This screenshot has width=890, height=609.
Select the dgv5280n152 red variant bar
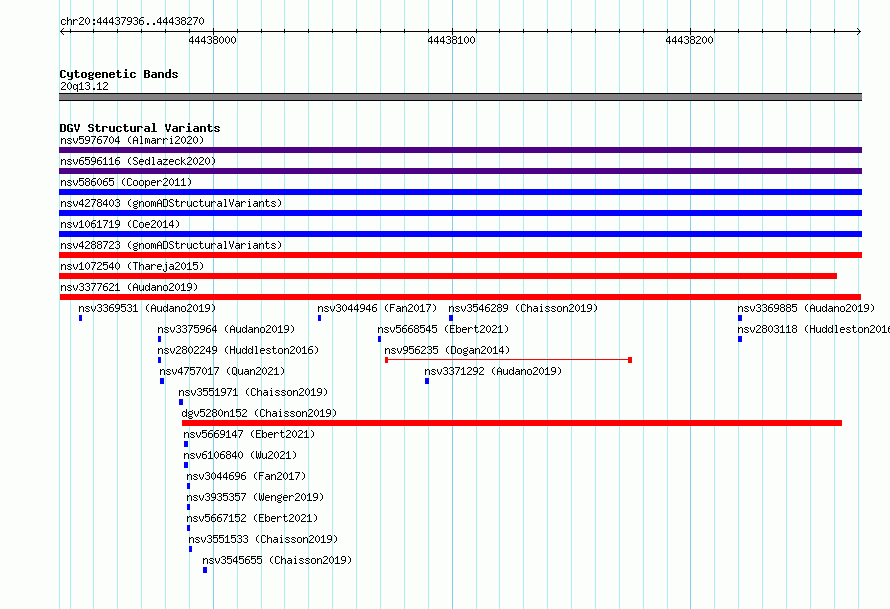pyautogui.click(x=511, y=423)
